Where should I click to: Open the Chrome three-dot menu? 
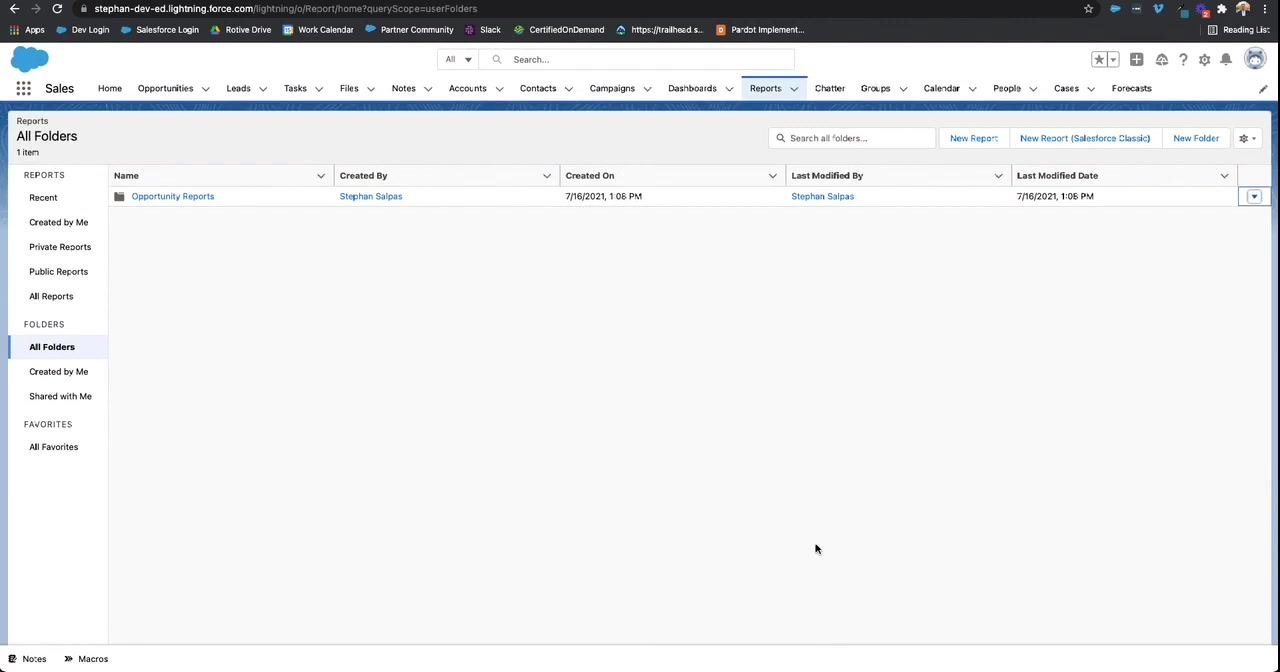coord(1265,8)
